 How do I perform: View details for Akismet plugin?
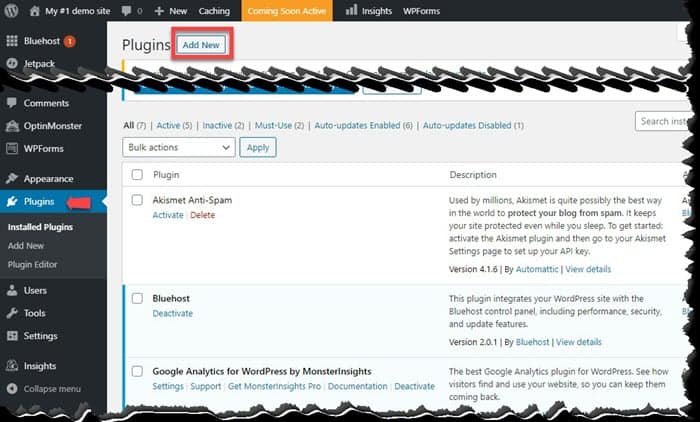tap(588, 269)
